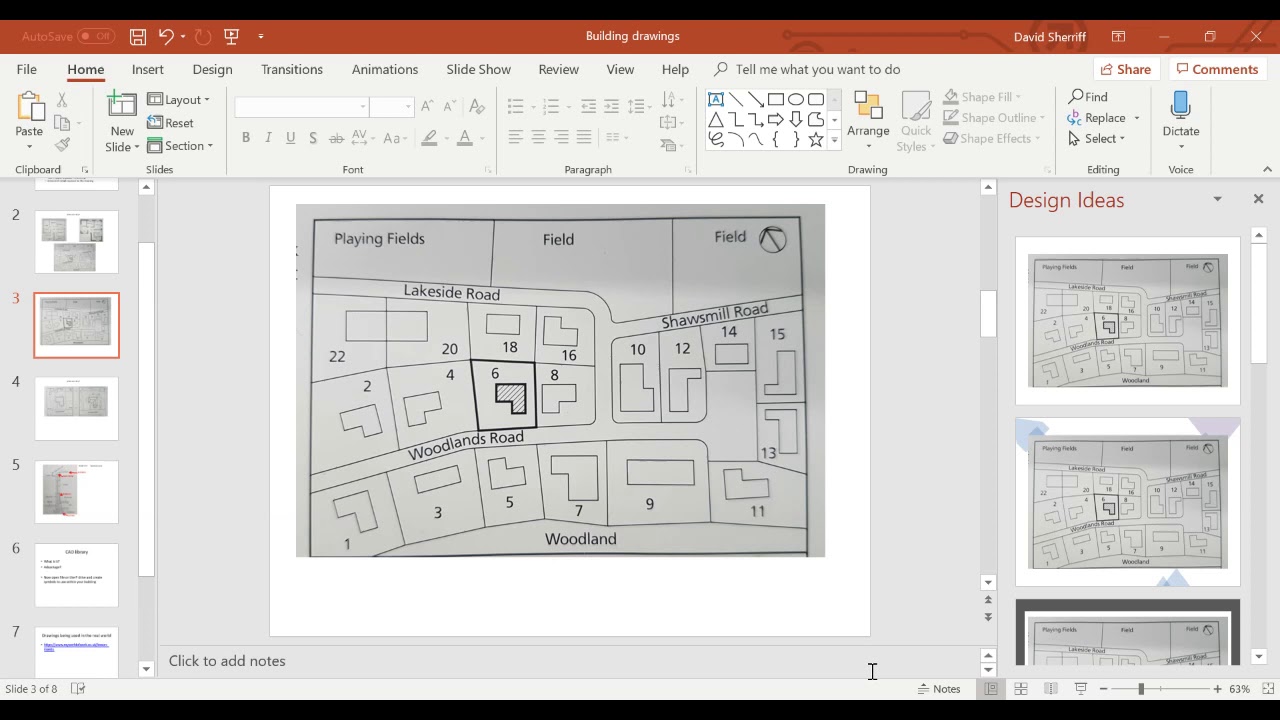1280x720 pixels.
Task: Click the Format Painter brush
Action: pos(62,145)
